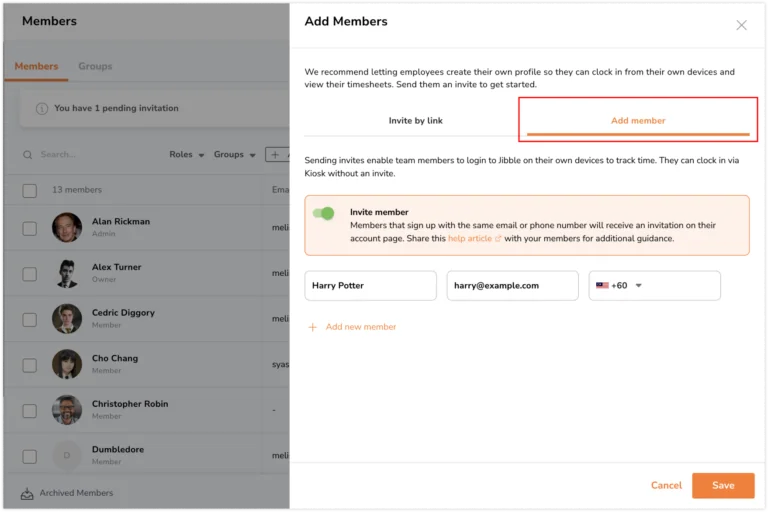Close the Add Members panel

[x=741, y=25]
